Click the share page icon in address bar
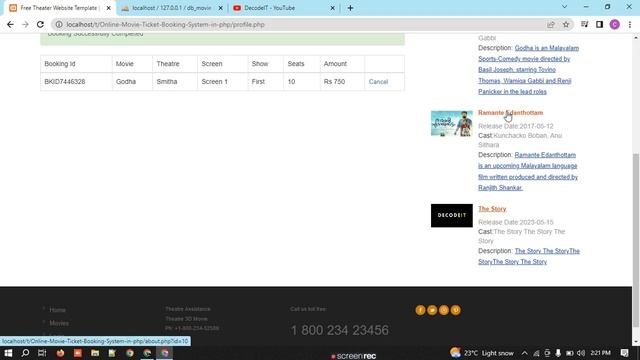Screen dimensions: 640x360 coord(551,24)
